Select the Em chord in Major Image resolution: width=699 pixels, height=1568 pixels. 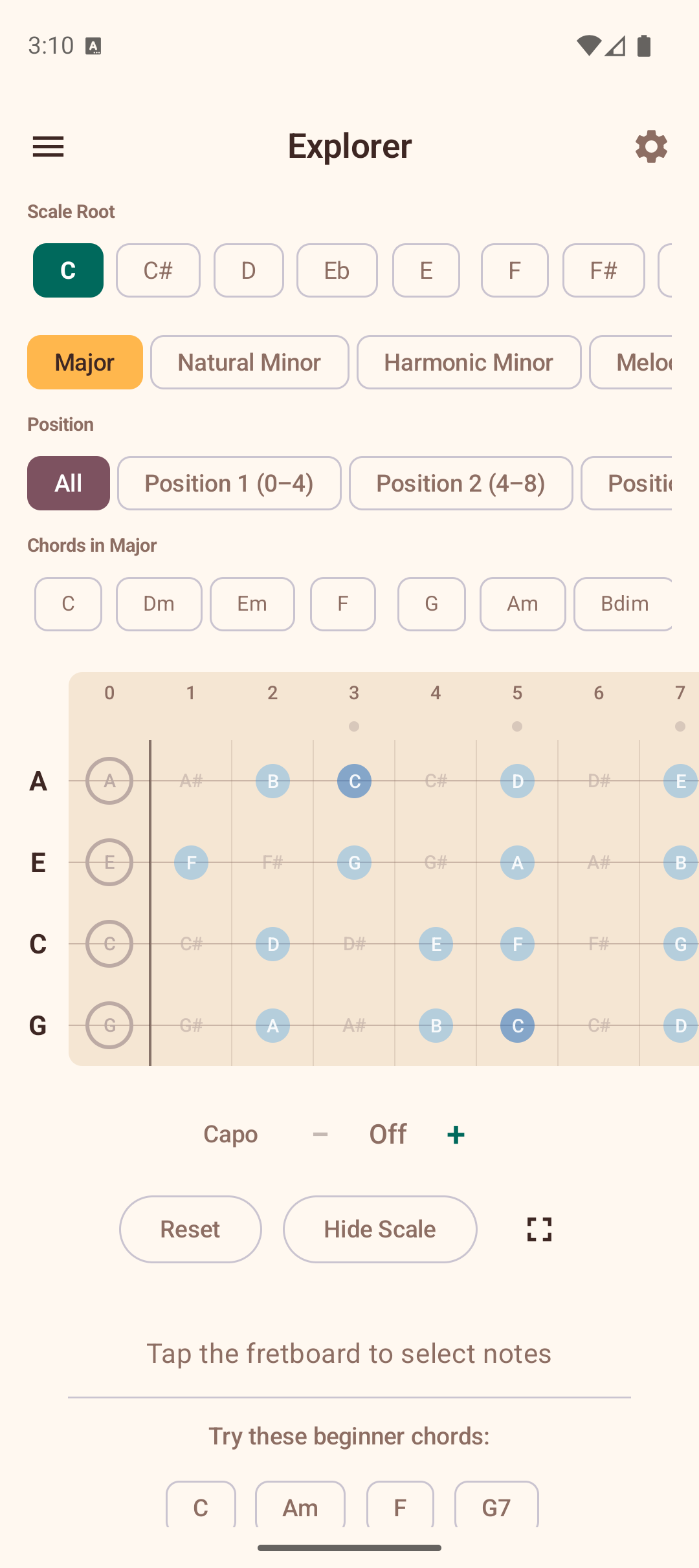[x=252, y=604]
